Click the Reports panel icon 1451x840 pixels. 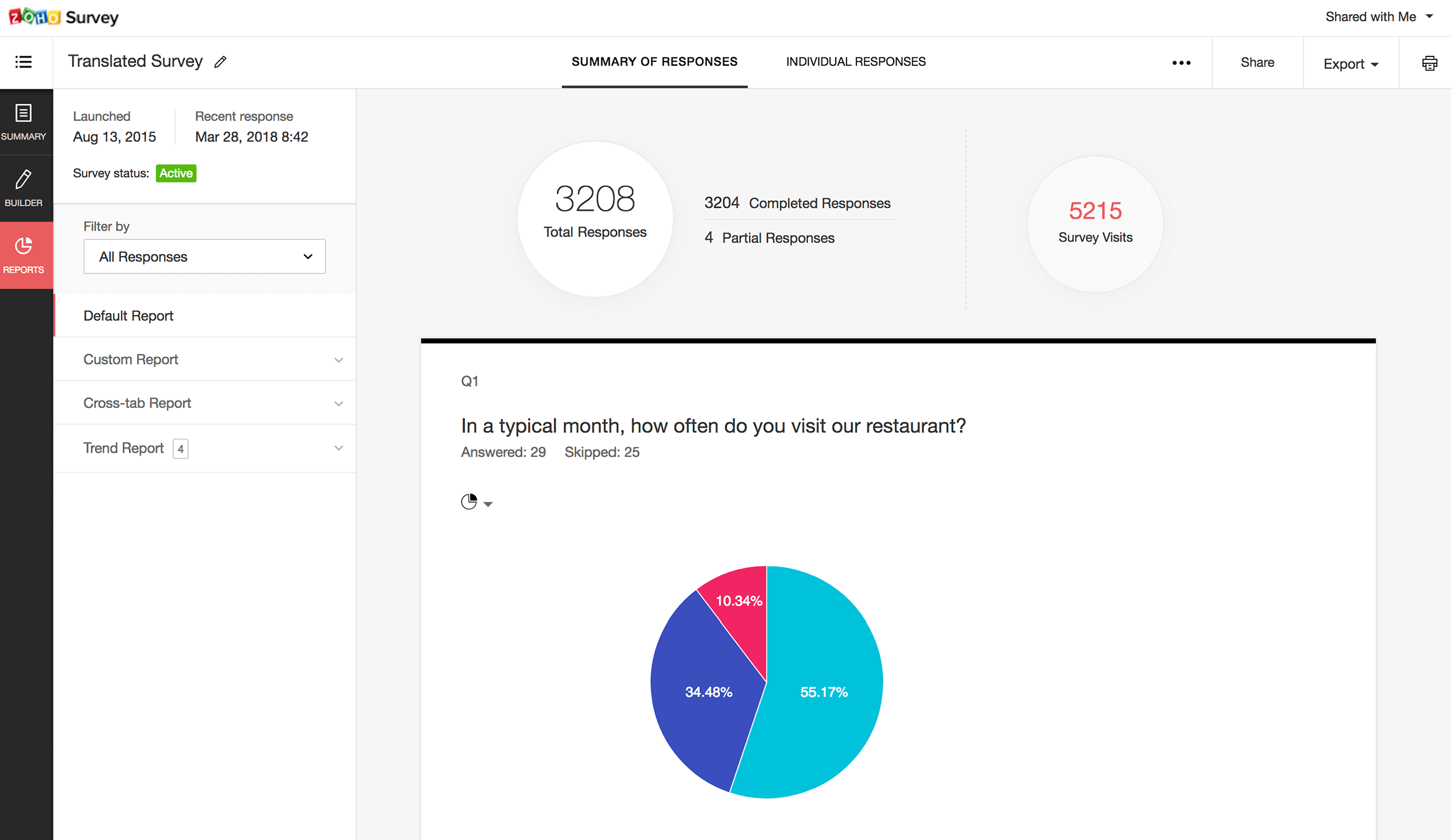24,253
